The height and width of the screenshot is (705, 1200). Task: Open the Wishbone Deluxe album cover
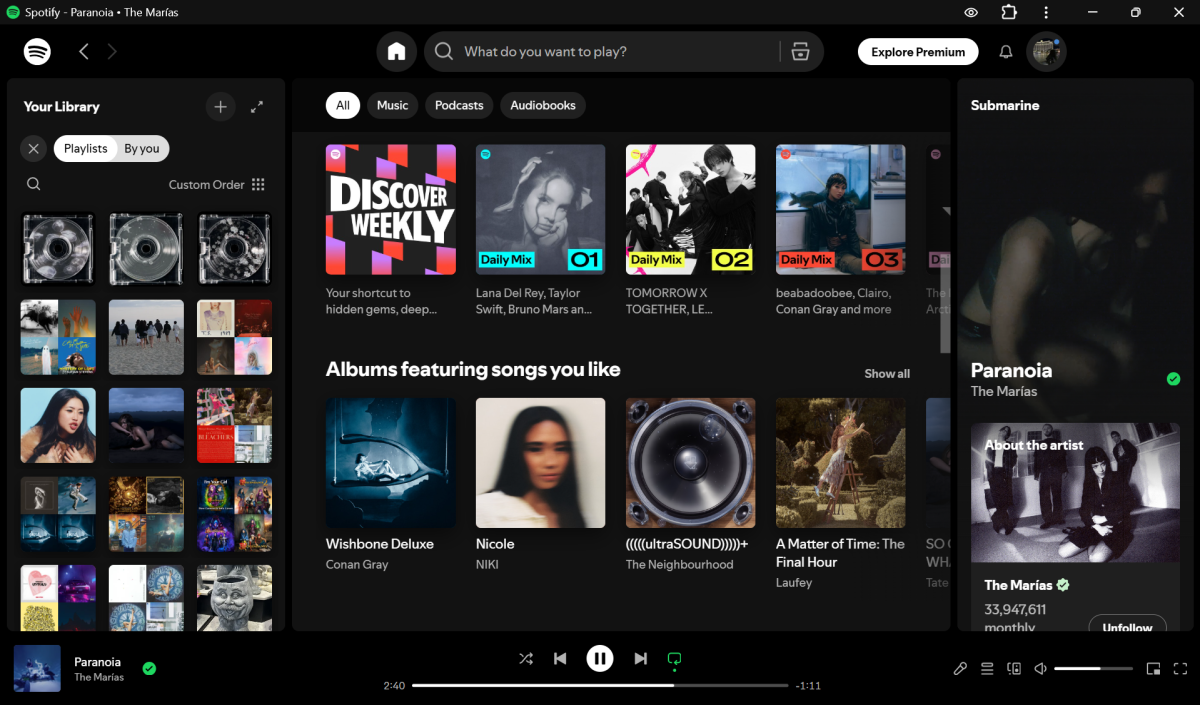pyautogui.click(x=391, y=463)
